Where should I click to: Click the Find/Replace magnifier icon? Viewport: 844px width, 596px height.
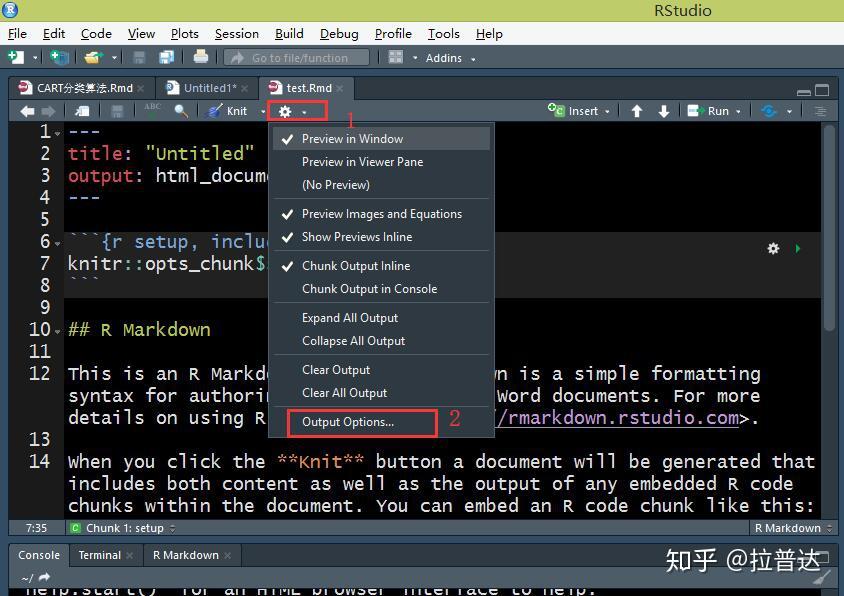pyautogui.click(x=181, y=111)
